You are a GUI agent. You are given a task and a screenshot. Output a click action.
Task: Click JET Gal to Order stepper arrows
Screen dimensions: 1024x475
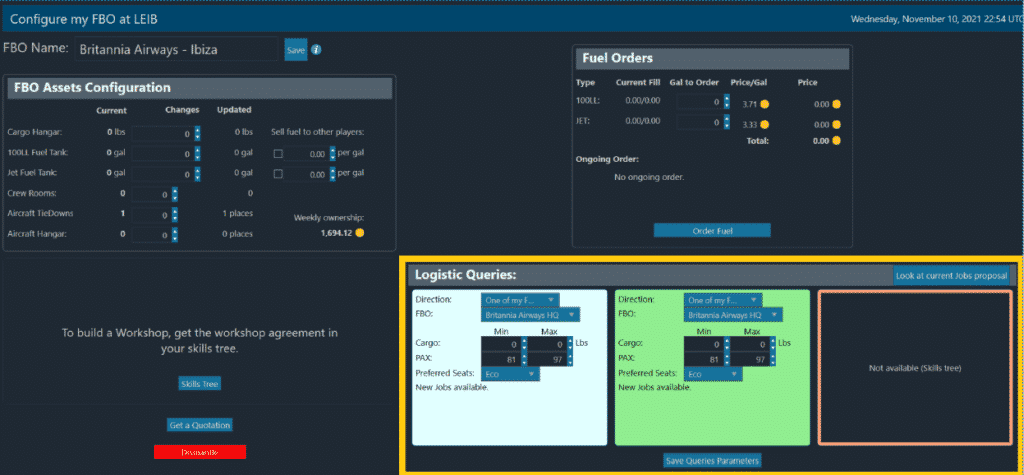coord(727,122)
